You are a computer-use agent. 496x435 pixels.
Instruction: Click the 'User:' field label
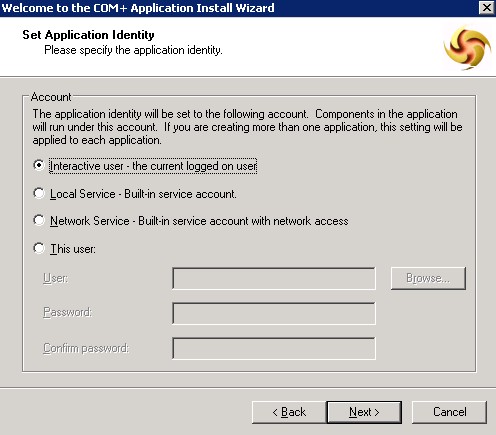56,278
